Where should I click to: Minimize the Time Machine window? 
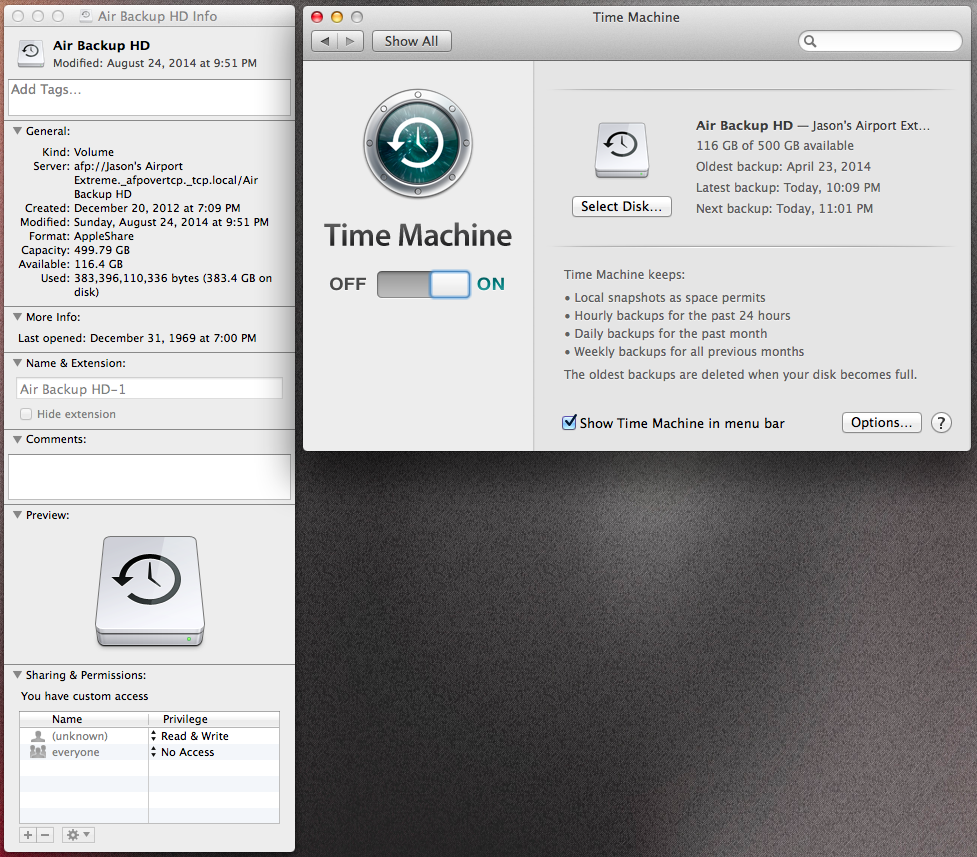click(x=337, y=17)
